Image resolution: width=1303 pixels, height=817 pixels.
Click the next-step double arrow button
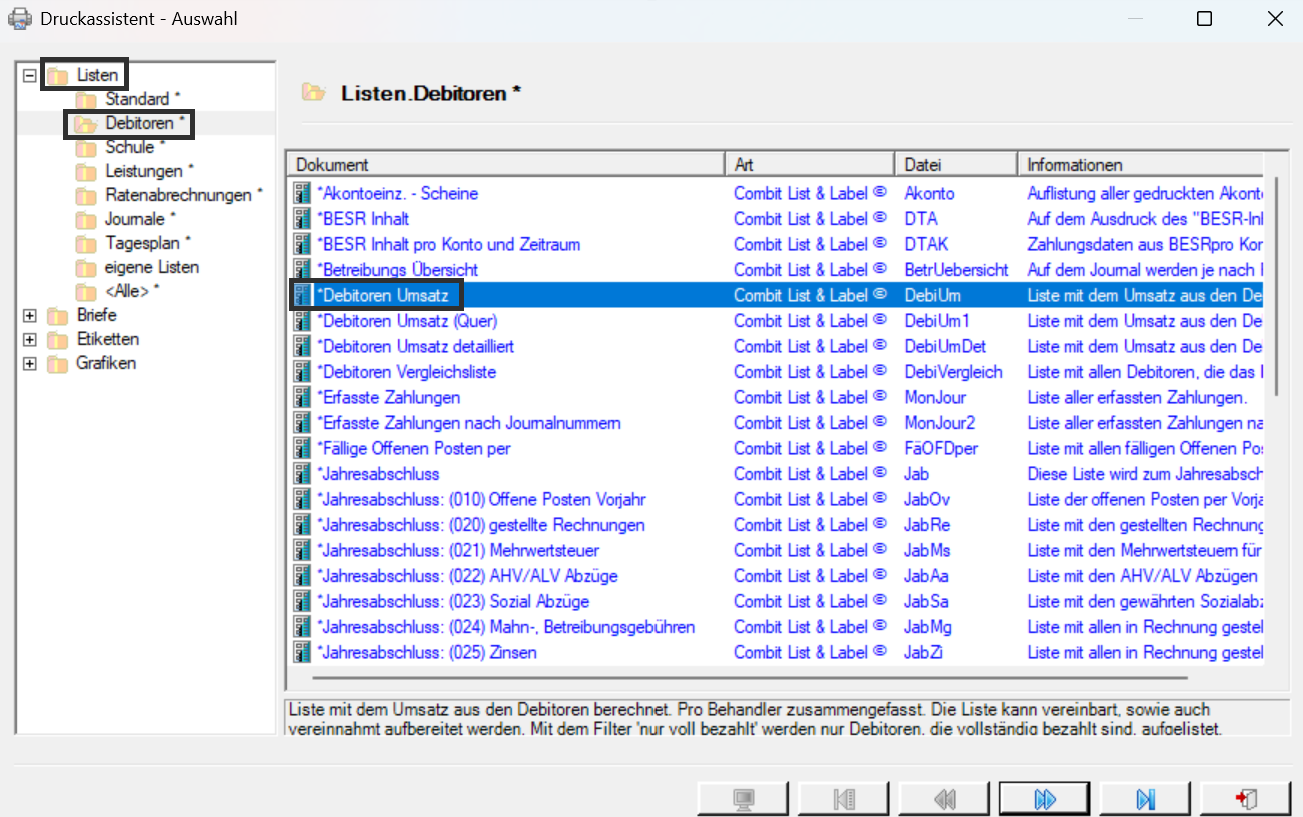click(1044, 799)
